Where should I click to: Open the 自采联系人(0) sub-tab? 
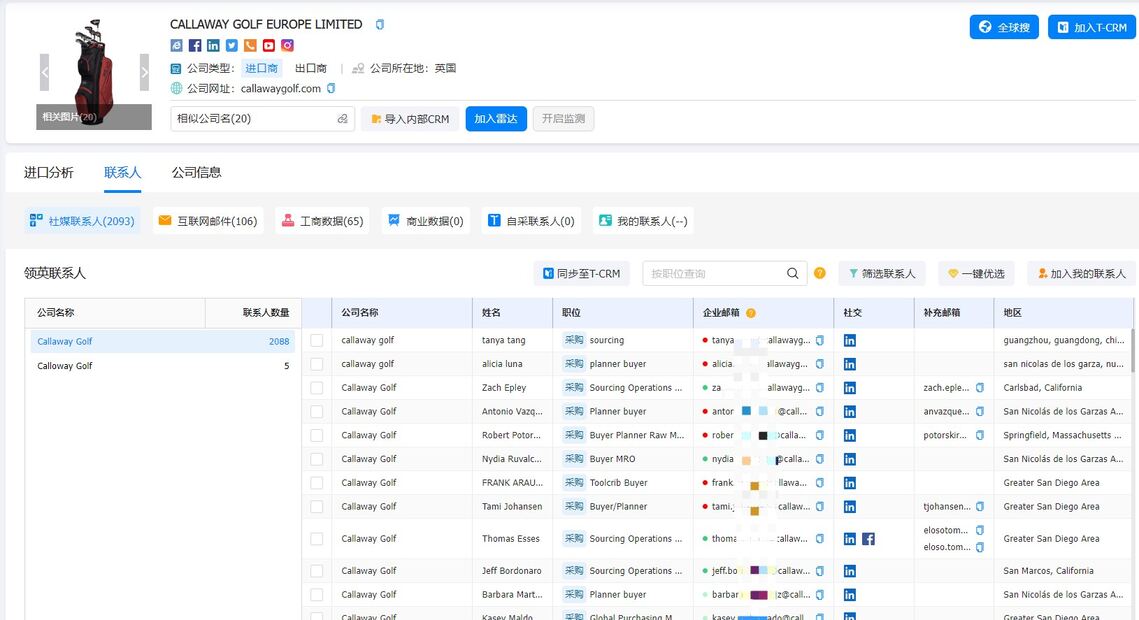(x=531, y=221)
